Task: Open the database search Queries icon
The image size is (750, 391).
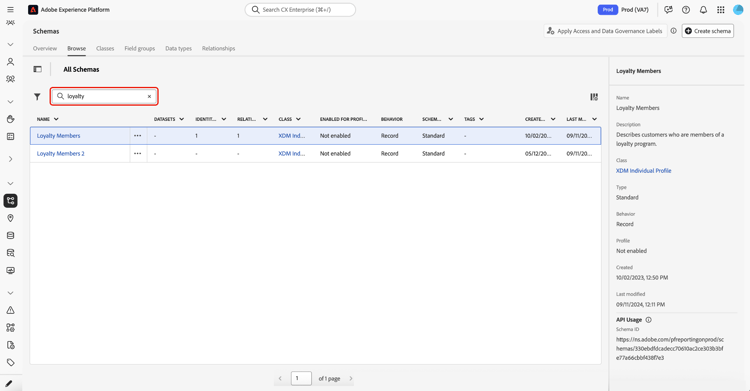Action: [x=10, y=253]
